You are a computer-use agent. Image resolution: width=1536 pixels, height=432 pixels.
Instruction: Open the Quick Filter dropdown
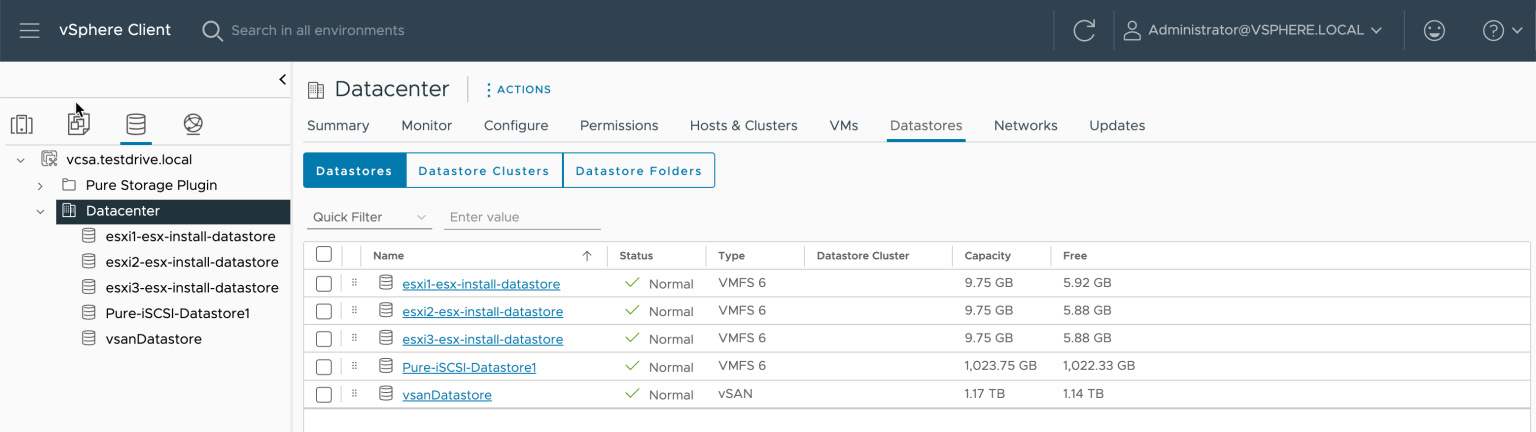click(368, 217)
